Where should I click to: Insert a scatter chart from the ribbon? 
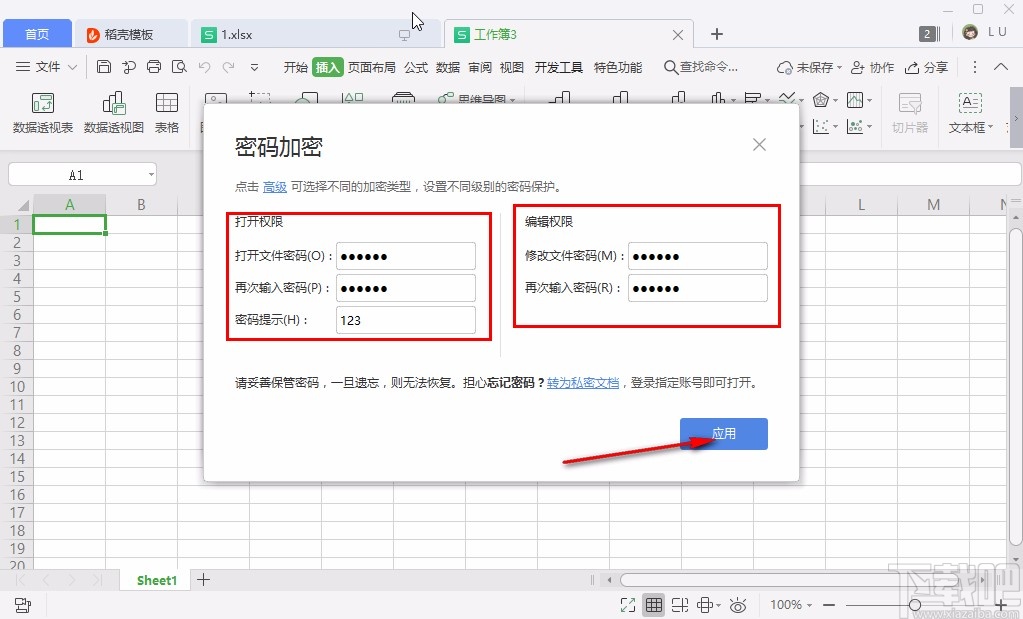(819, 125)
